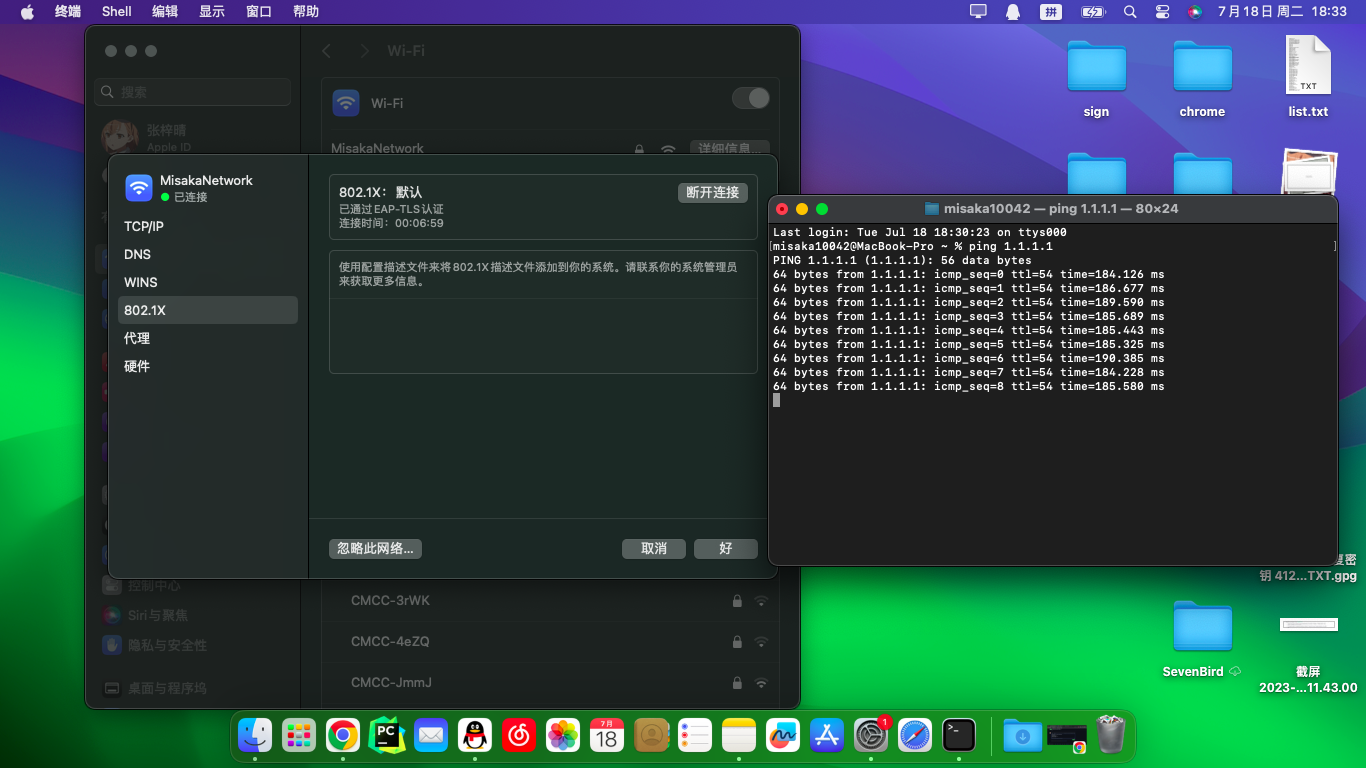The image size is (1366, 768).
Task: Open NetEase Cloud Music in the Dock
Action: pos(519,735)
